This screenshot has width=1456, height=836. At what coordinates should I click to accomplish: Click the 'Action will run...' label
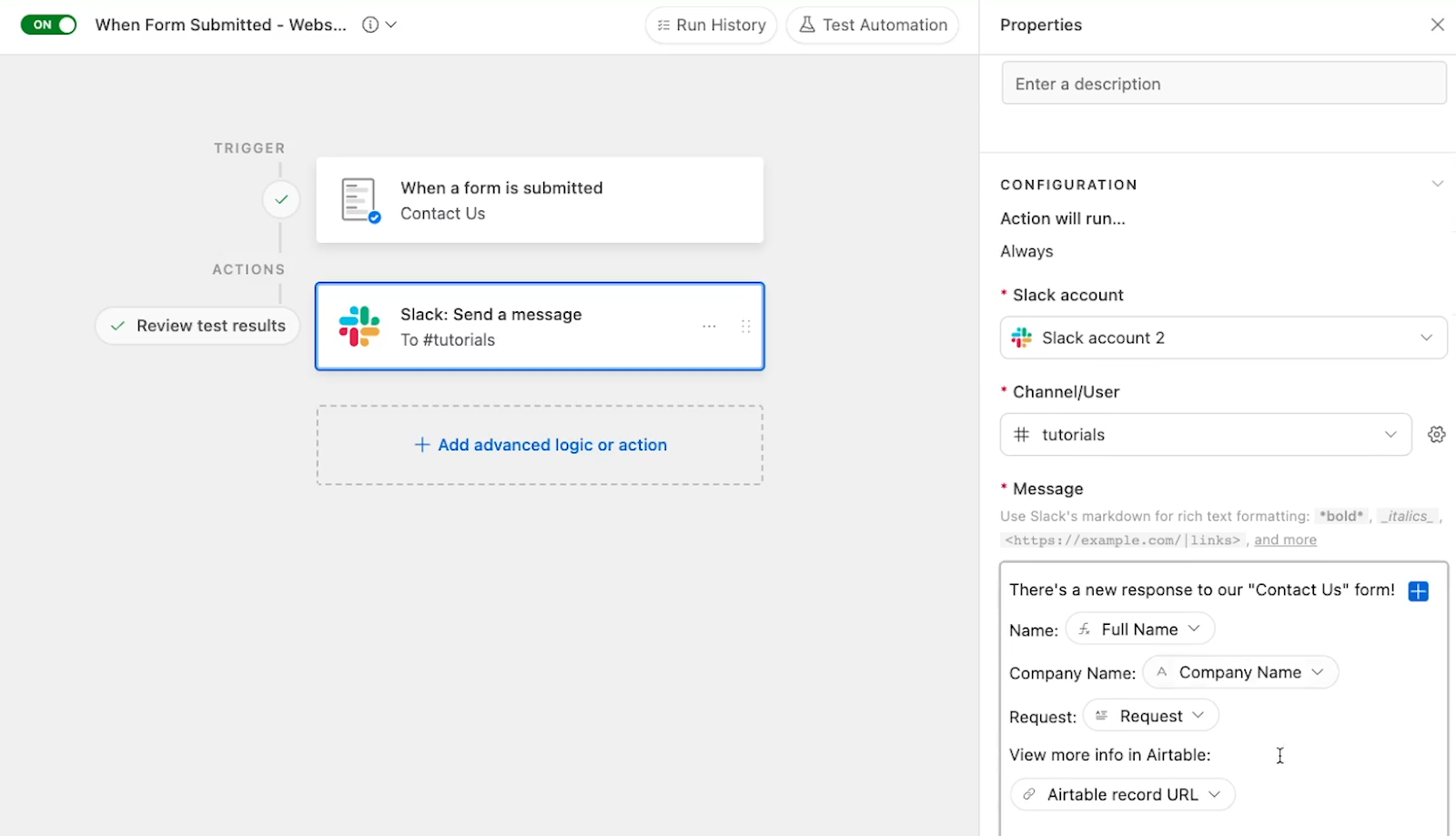(1063, 218)
